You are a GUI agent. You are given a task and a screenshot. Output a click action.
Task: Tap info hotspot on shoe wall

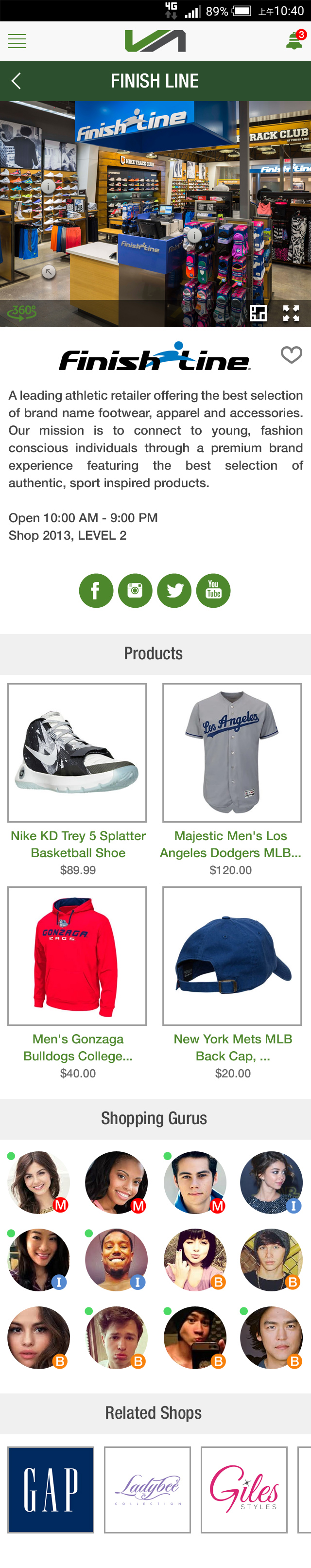48,187
